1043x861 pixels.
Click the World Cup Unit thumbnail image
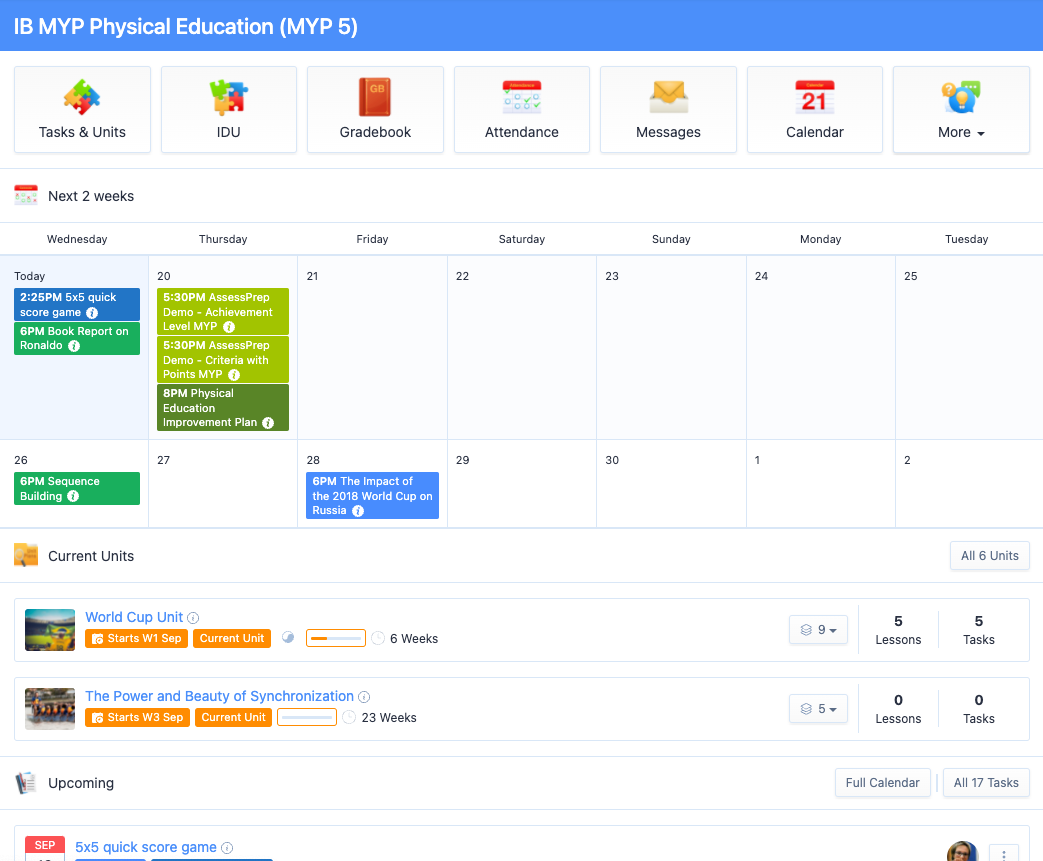(50, 630)
